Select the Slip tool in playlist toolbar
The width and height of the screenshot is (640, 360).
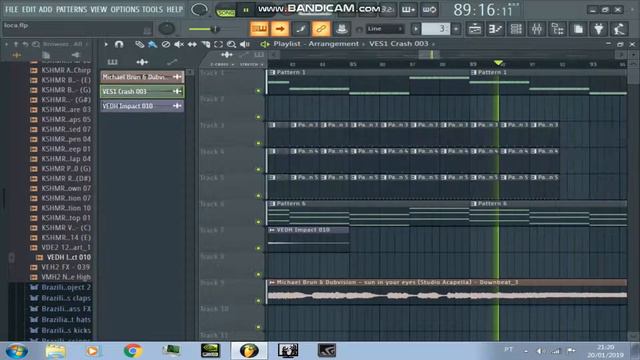[x=192, y=44]
